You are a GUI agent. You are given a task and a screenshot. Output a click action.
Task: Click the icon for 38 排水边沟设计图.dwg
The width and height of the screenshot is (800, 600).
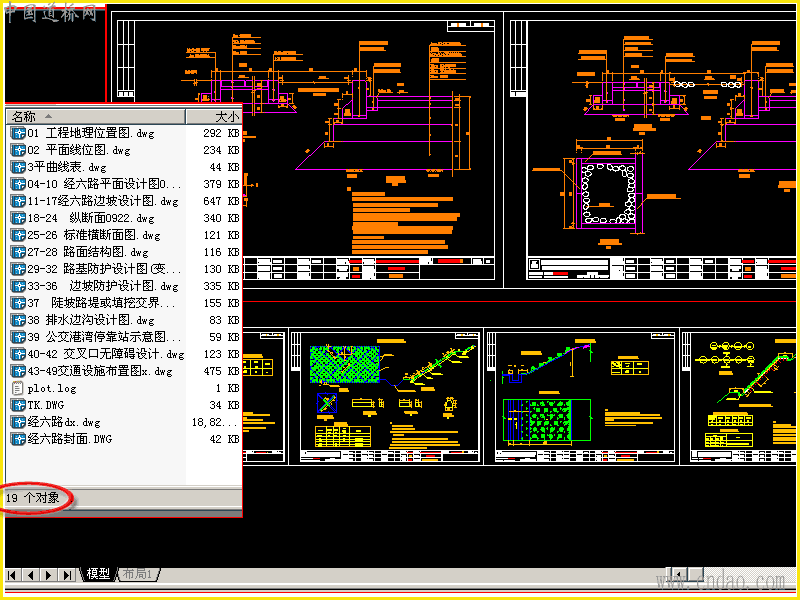click(x=18, y=320)
